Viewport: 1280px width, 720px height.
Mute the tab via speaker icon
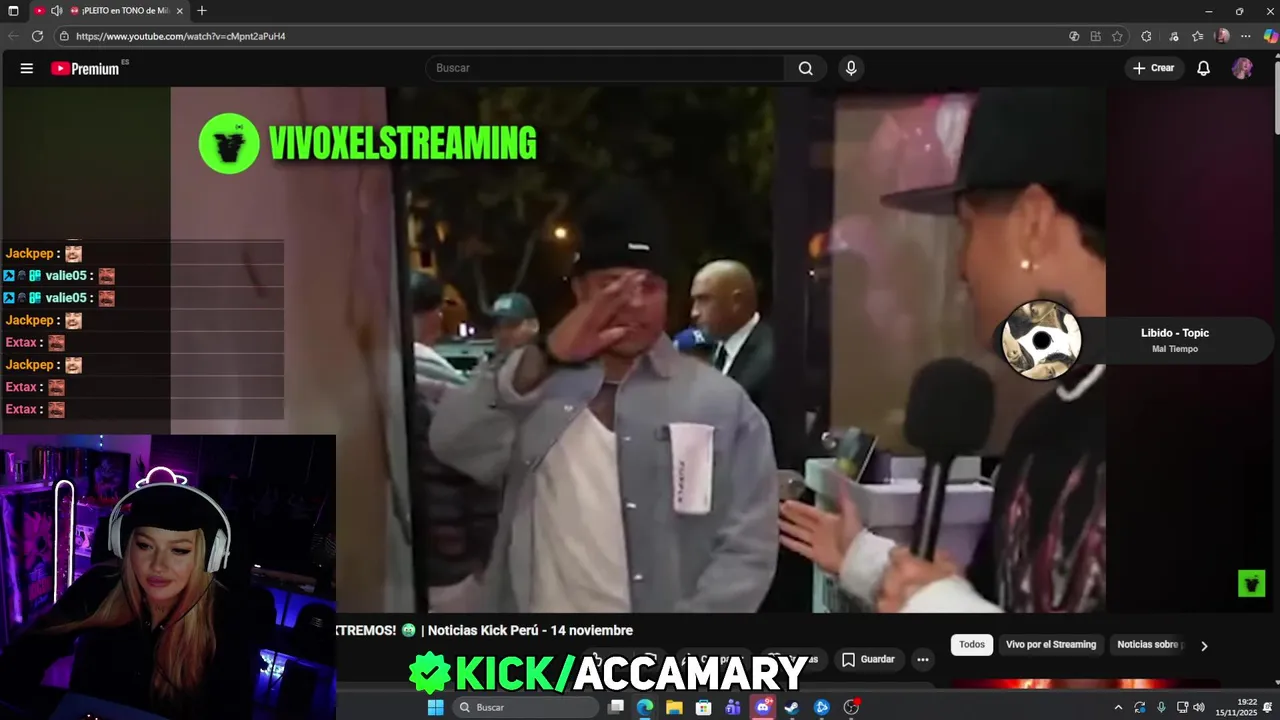56,11
